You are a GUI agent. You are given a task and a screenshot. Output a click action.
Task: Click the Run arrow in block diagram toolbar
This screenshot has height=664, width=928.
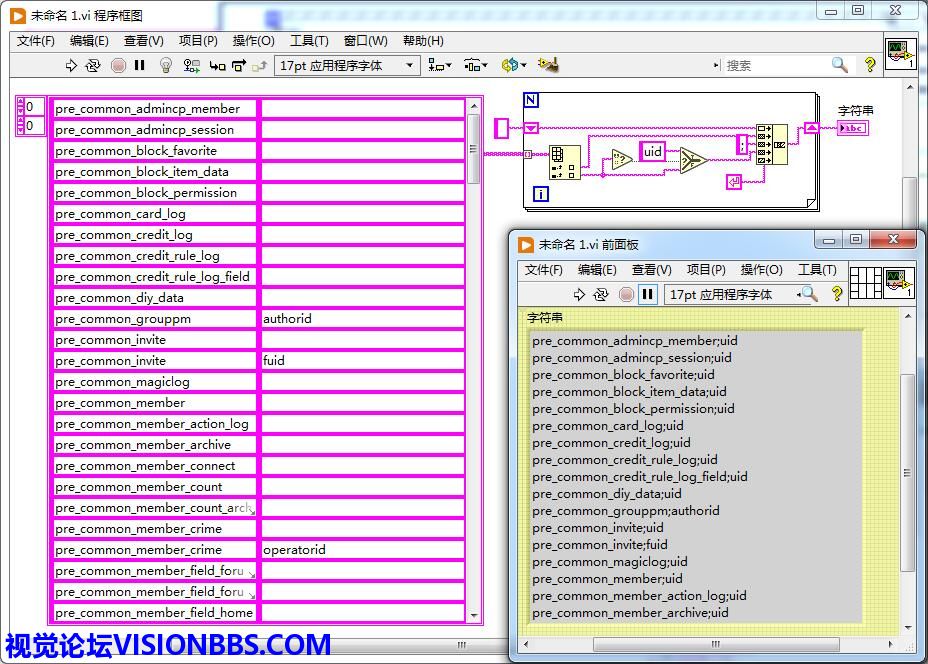[x=71, y=66]
